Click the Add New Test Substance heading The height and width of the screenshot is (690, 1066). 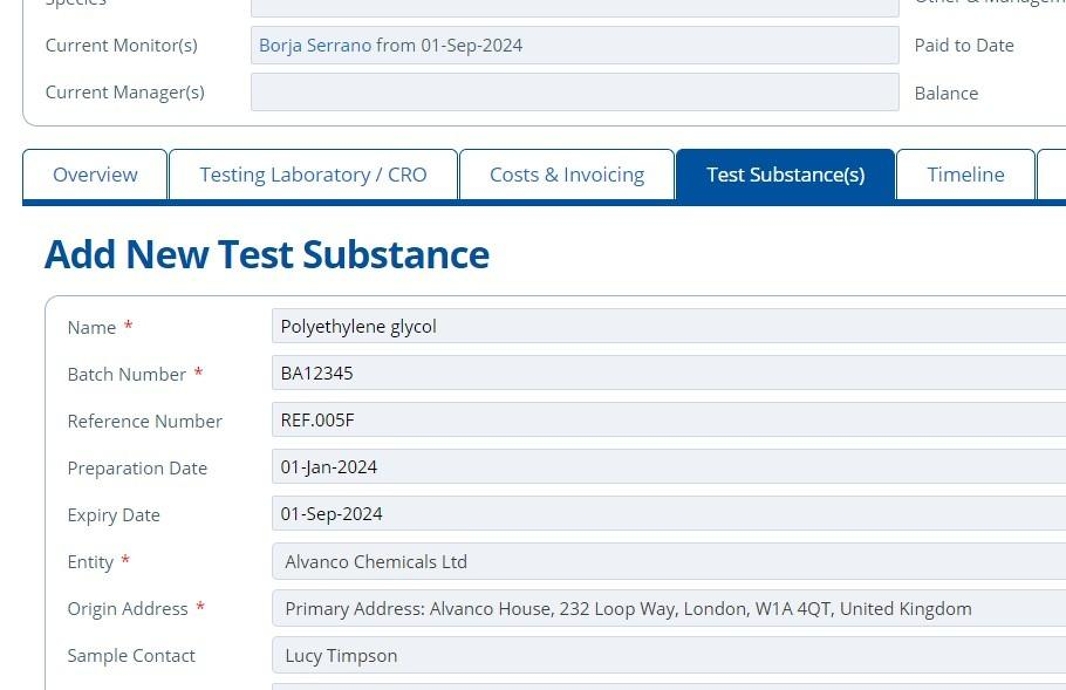tap(267, 254)
